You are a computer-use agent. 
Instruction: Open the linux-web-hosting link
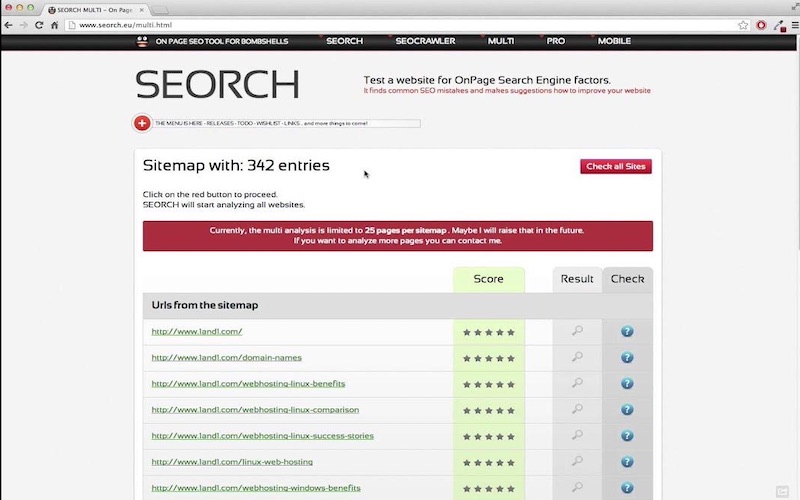click(232, 462)
